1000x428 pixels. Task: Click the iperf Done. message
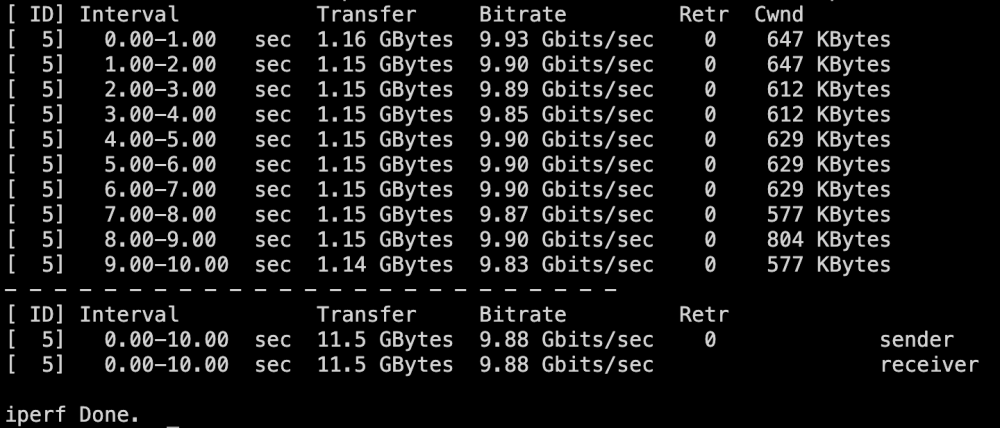[x=73, y=415]
